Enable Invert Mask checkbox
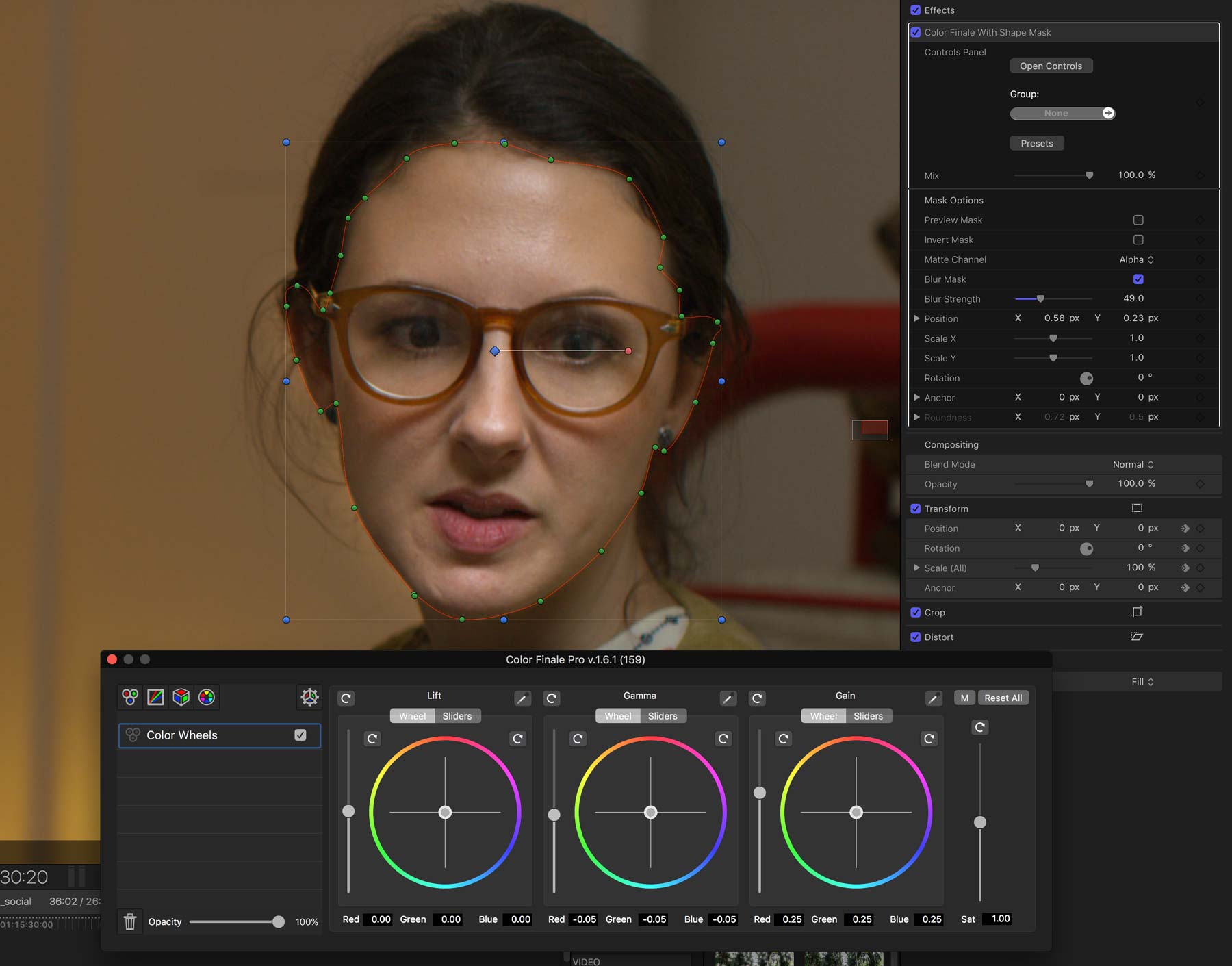The image size is (1232, 966). point(1138,240)
